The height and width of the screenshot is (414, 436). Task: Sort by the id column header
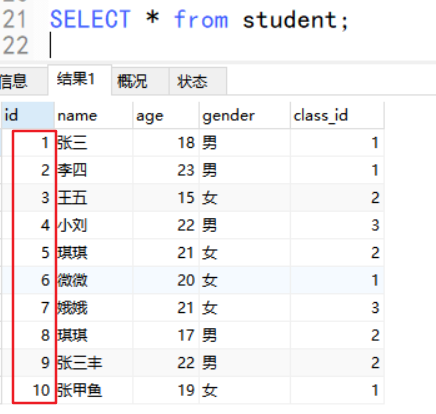click(28, 116)
